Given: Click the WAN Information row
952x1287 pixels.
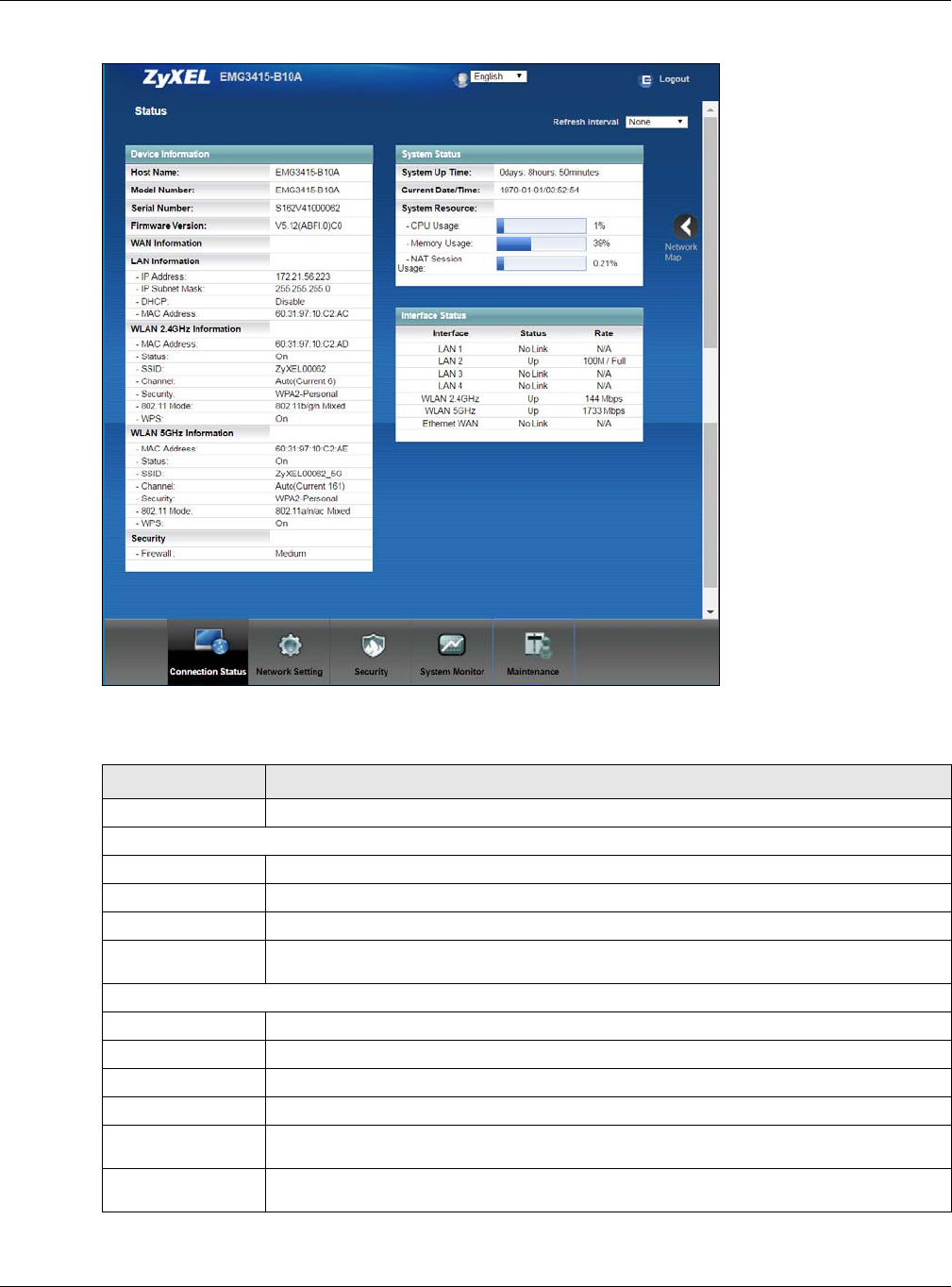Looking at the screenshot, I should click(249, 243).
